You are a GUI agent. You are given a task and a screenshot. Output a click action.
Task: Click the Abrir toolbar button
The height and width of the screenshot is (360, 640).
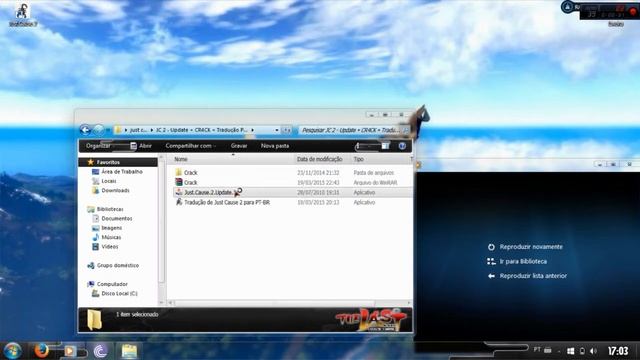[x=141, y=146]
